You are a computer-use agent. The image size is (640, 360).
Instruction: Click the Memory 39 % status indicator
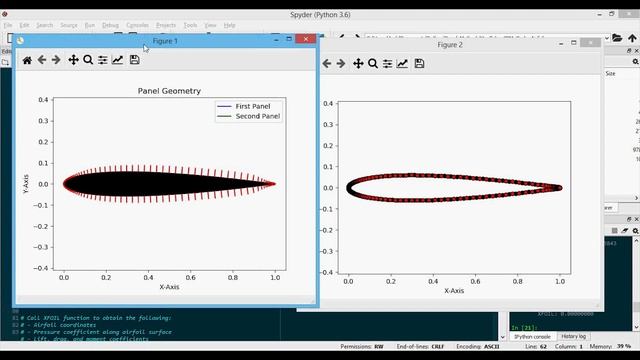coord(610,347)
